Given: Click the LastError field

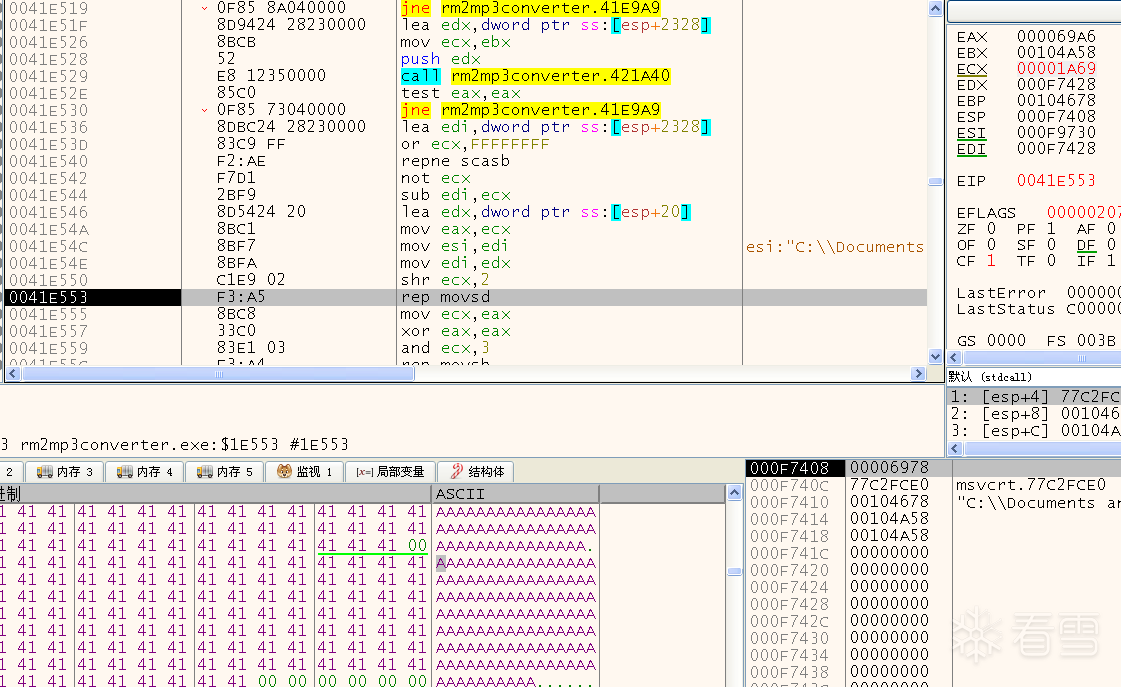Looking at the screenshot, I should [1038, 293].
